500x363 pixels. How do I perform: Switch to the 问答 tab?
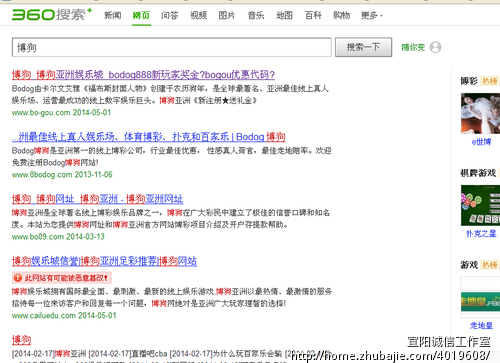click(170, 15)
